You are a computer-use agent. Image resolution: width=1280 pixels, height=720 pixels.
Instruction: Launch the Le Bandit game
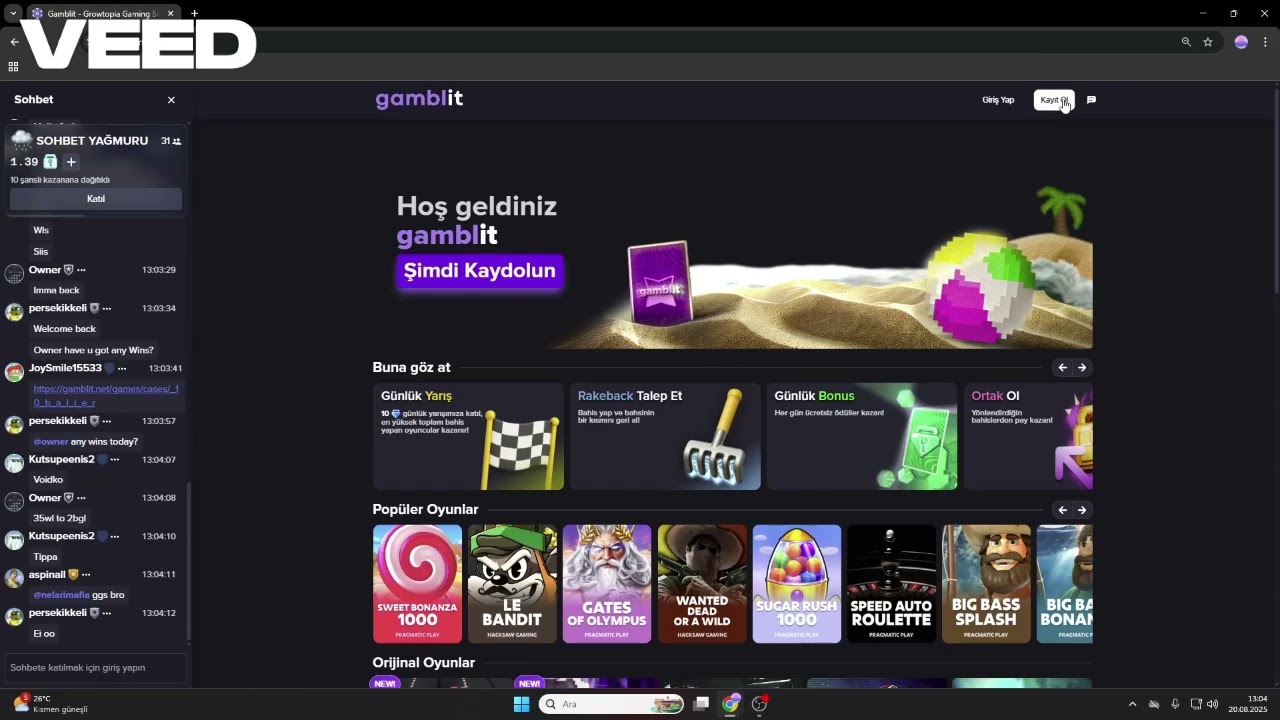coord(512,584)
